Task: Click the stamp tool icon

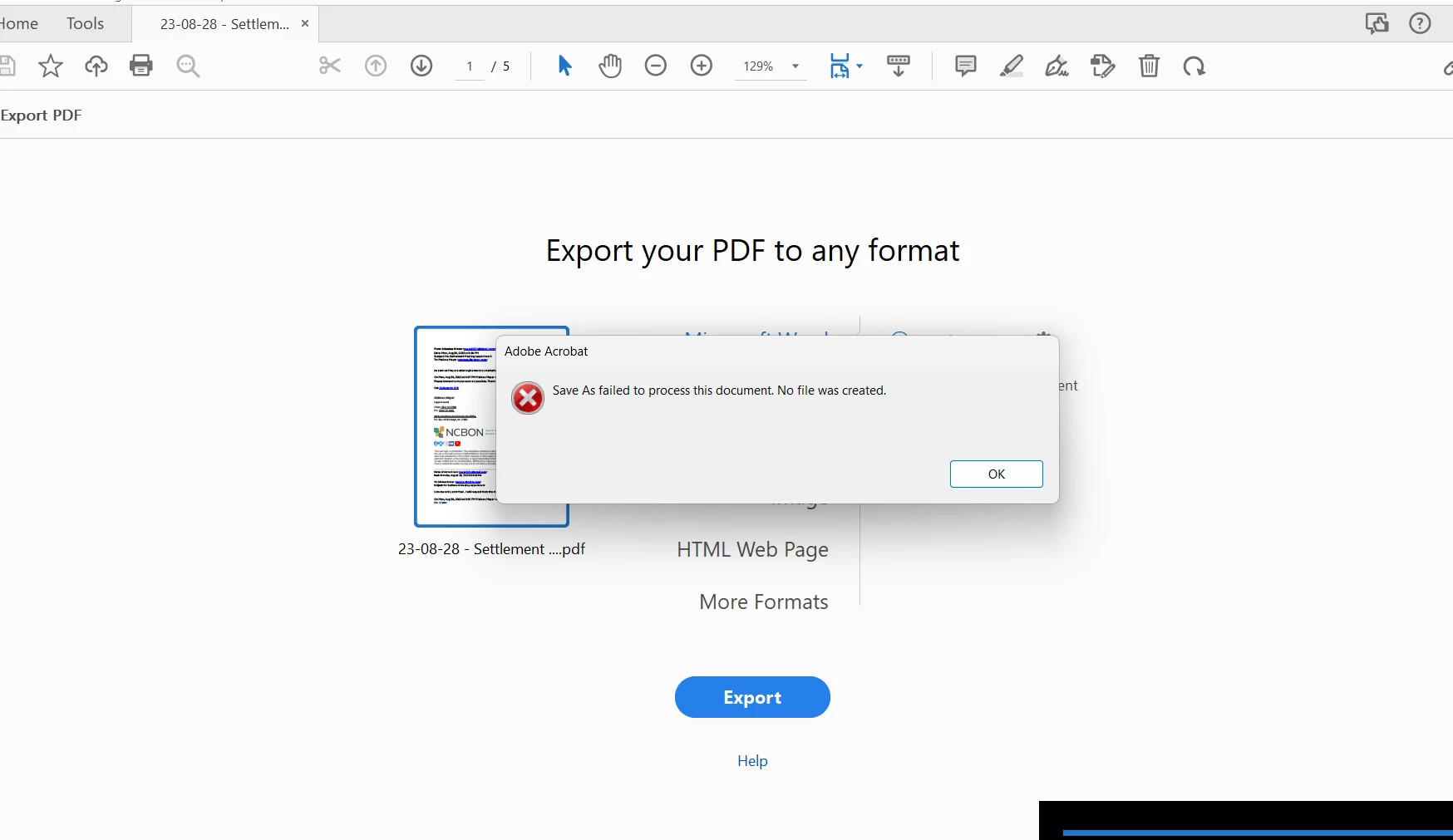Action: pos(1102,66)
